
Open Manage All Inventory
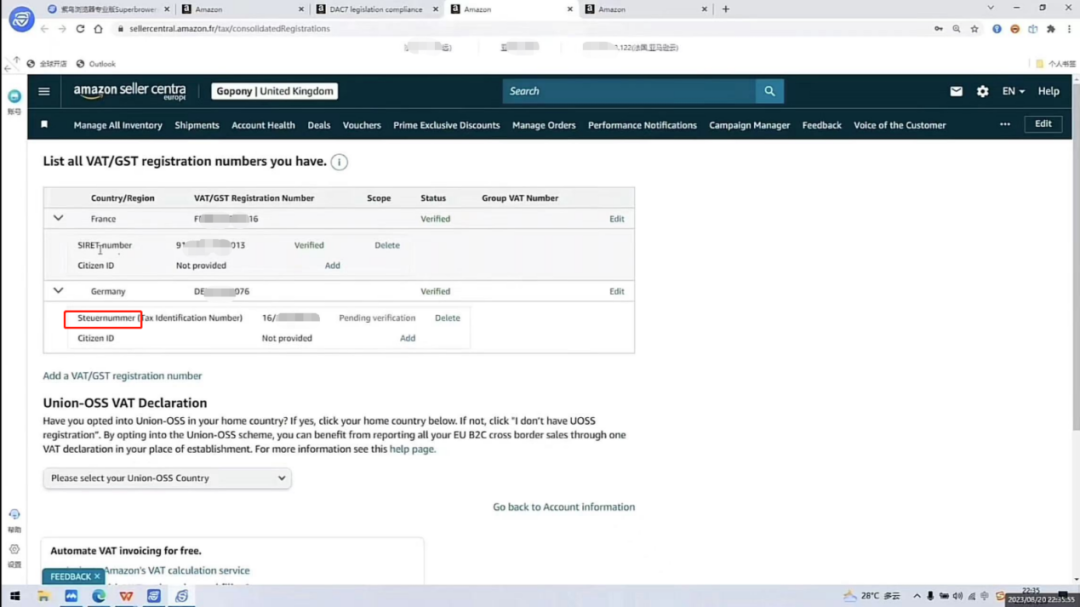[x=118, y=125]
